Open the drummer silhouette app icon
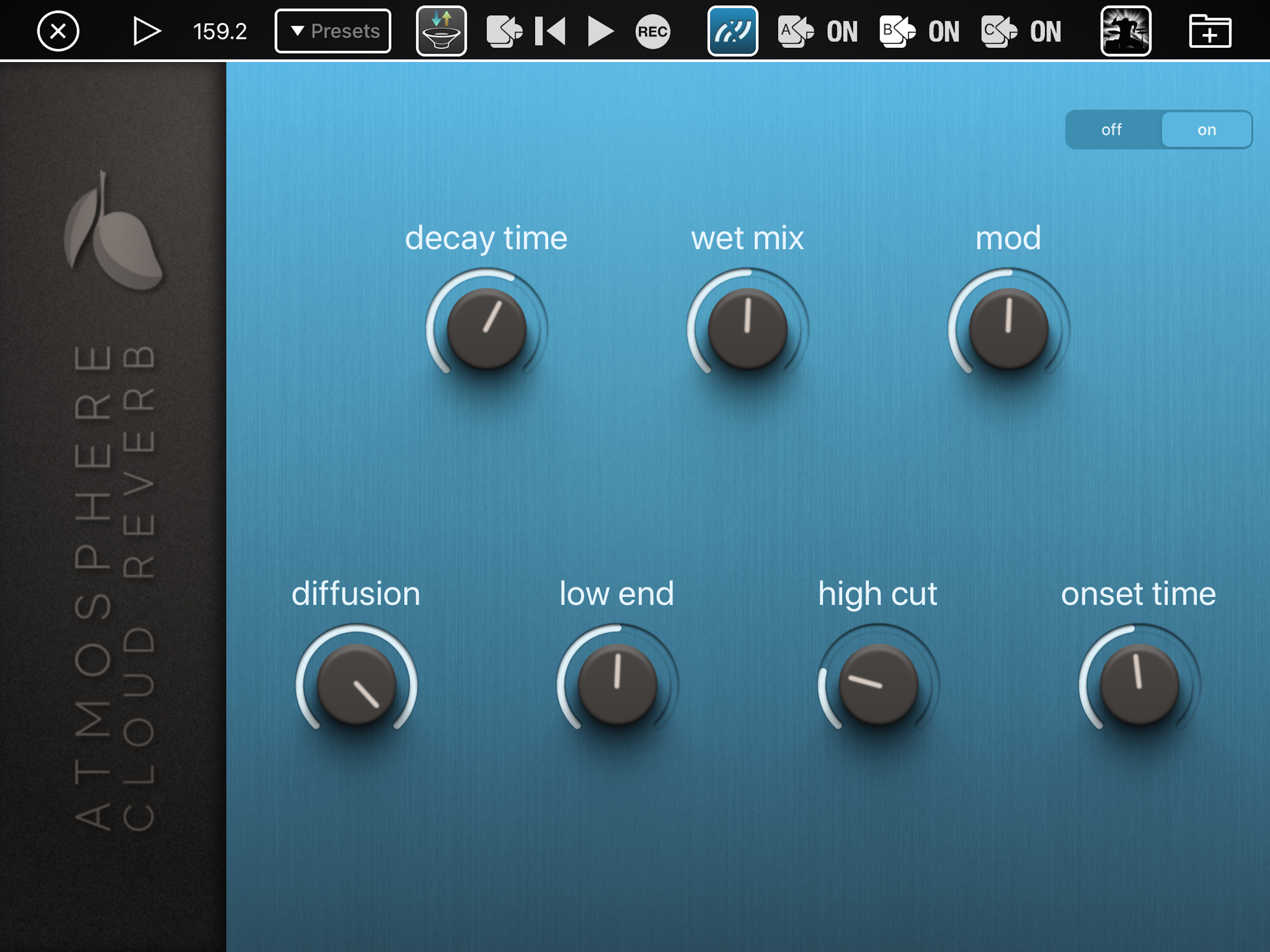Viewport: 1270px width, 952px height. point(1126,31)
